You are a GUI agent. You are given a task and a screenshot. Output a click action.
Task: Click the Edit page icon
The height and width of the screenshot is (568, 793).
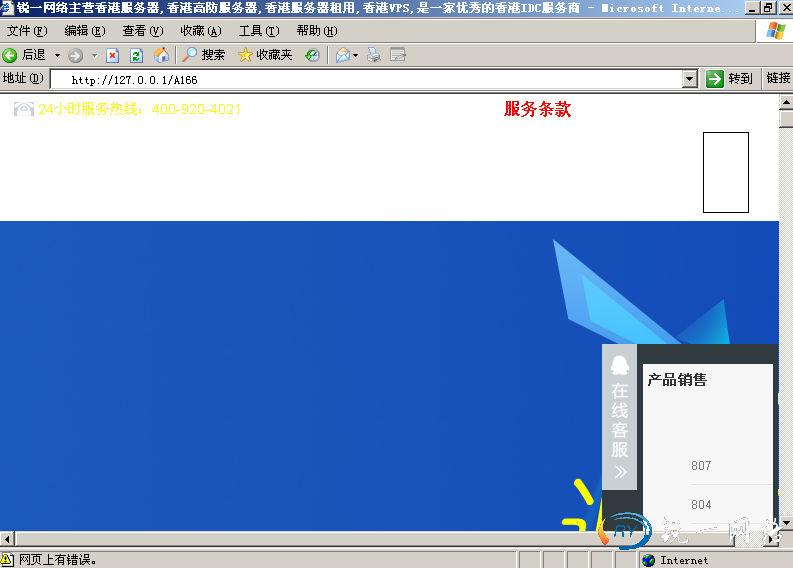pyautogui.click(x=398, y=55)
